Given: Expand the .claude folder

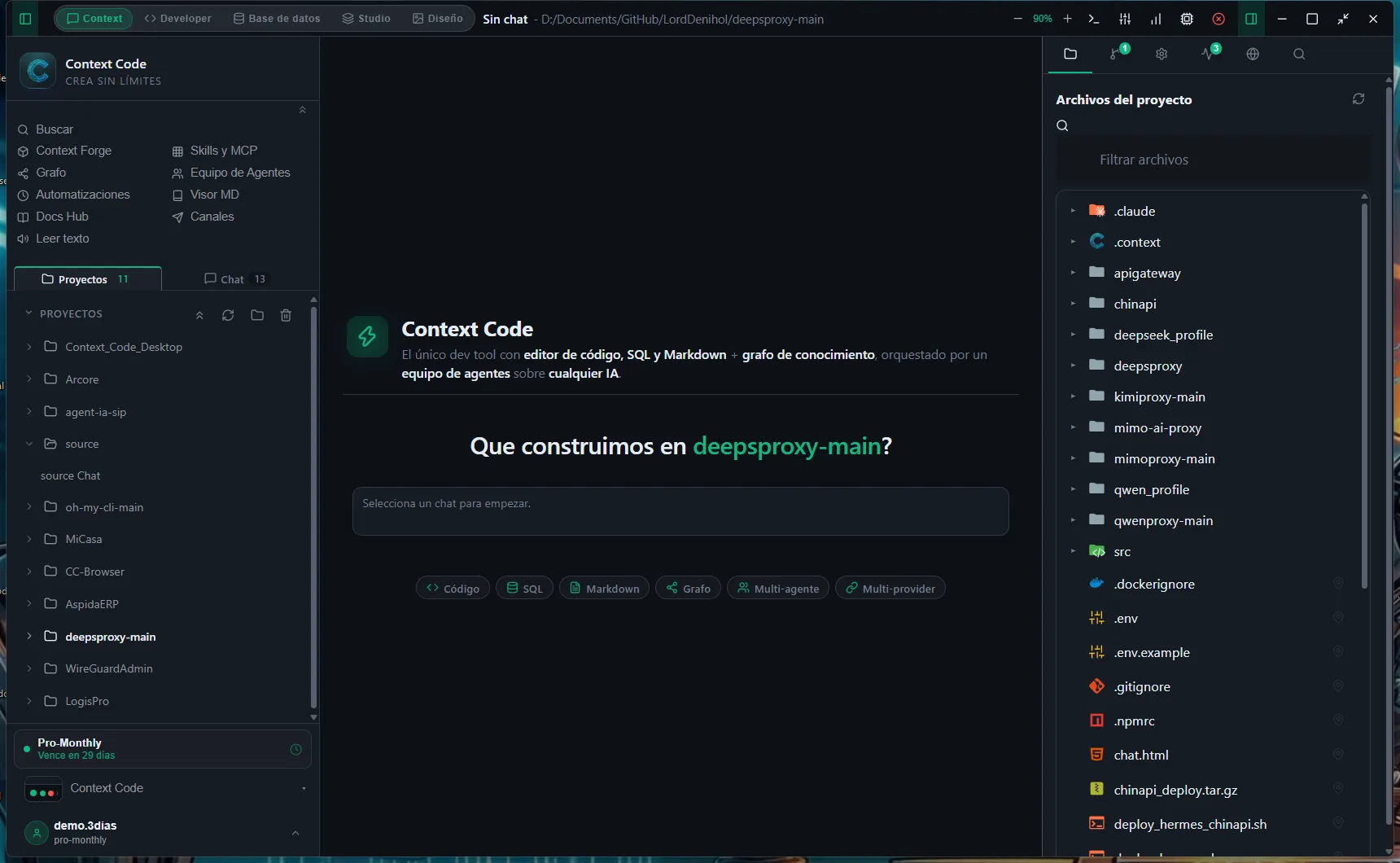Looking at the screenshot, I should [x=1073, y=211].
